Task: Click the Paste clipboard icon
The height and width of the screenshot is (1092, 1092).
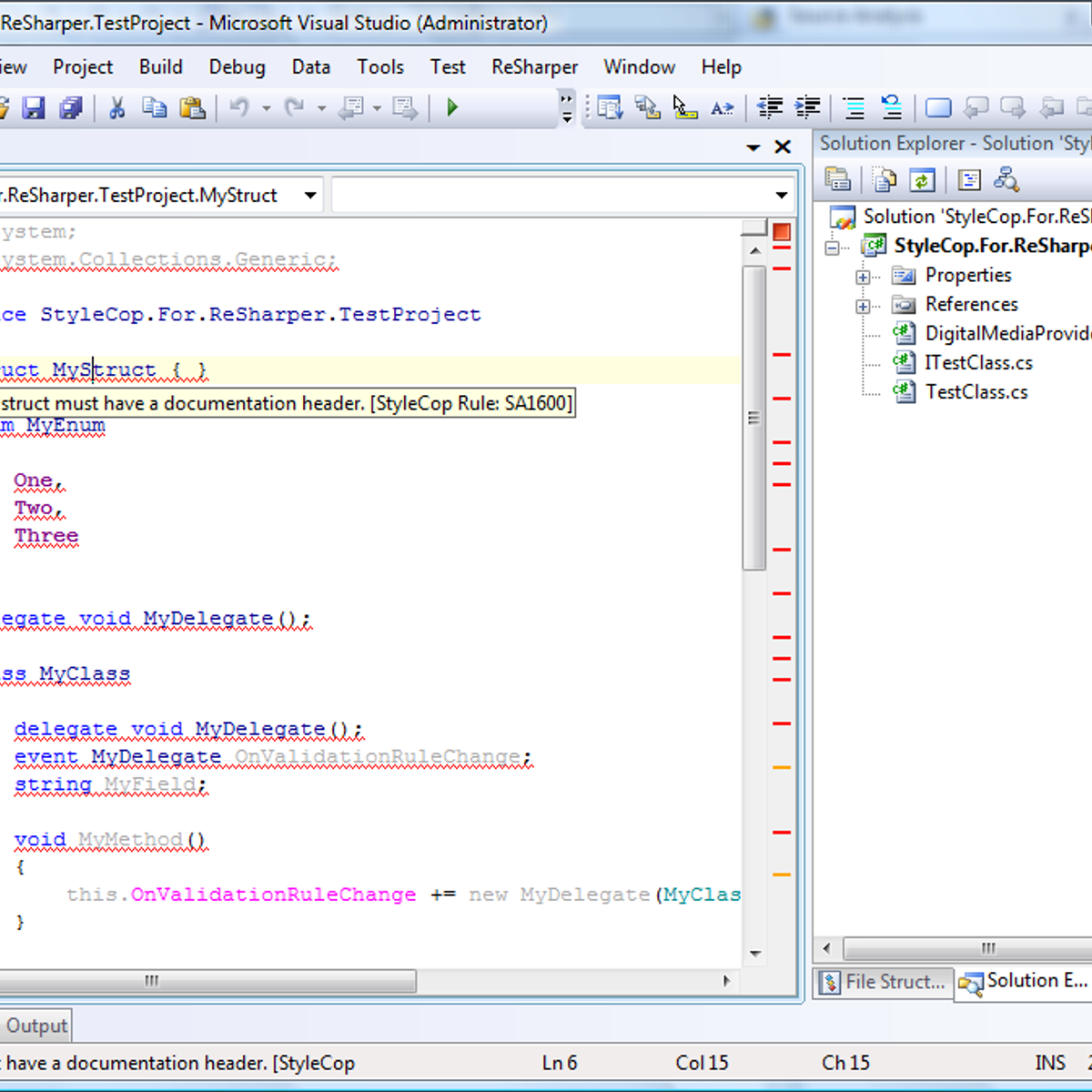Action: pos(192,108)
